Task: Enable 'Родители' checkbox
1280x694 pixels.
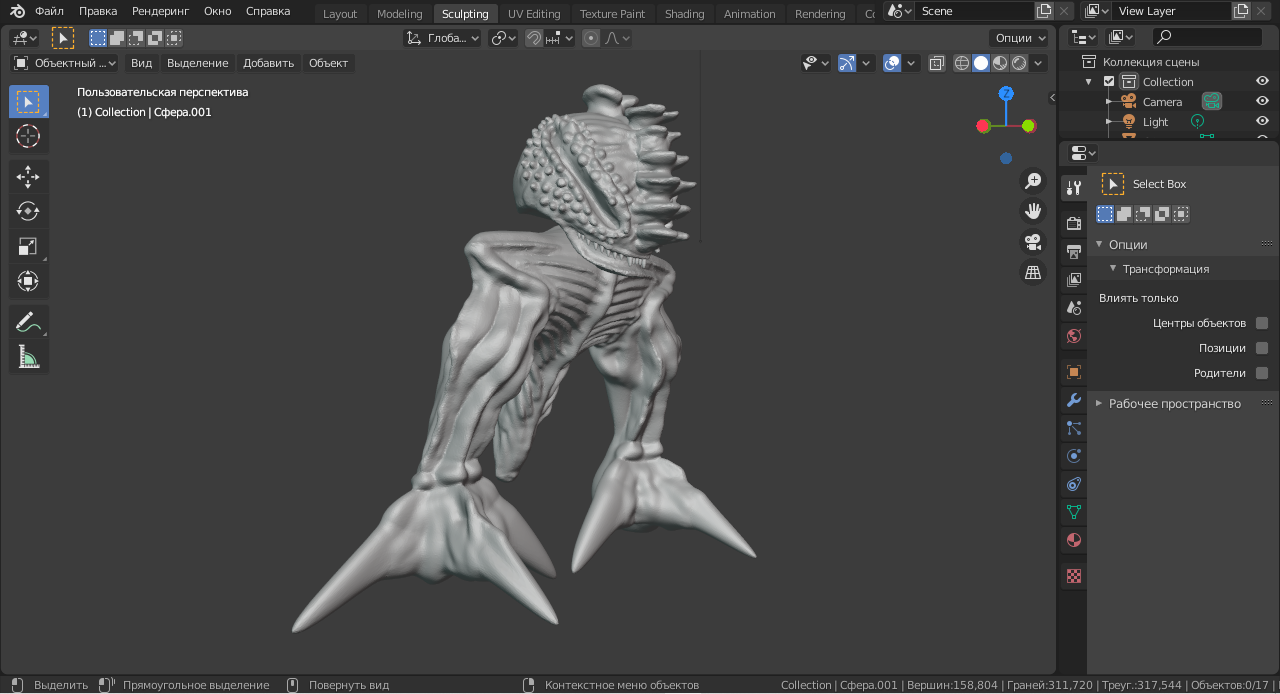Action: [1262, 373]
